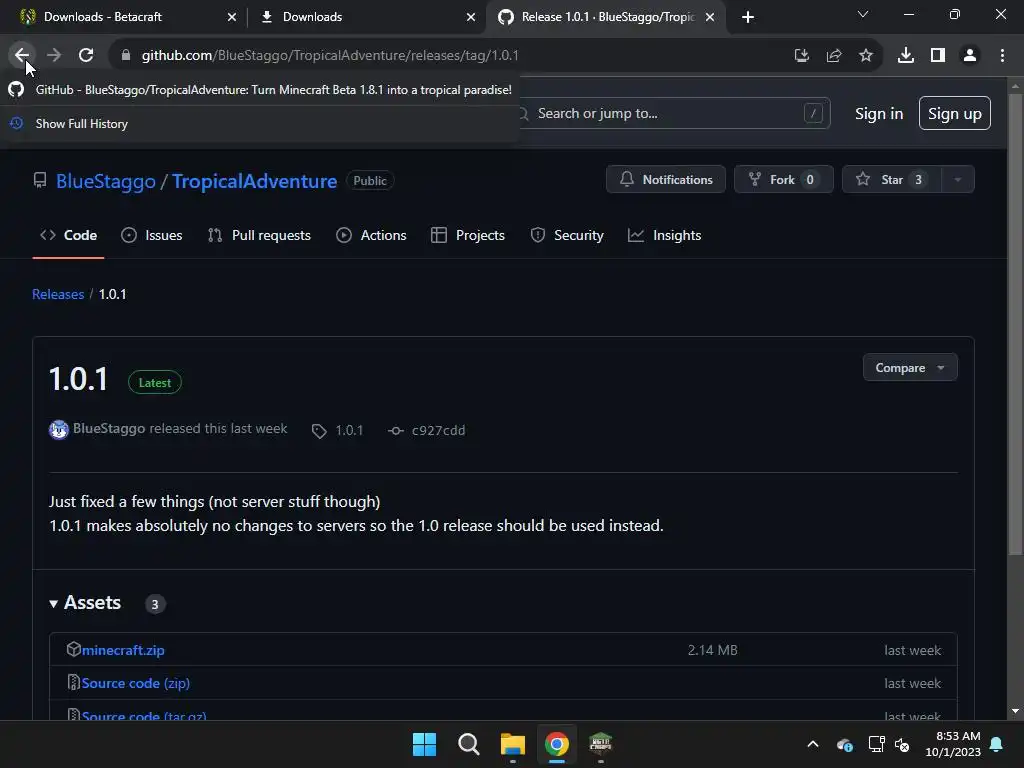Toggle Chrome side panel icon
This screenshot has height=768, width=1024.
(x=938, y=56)
